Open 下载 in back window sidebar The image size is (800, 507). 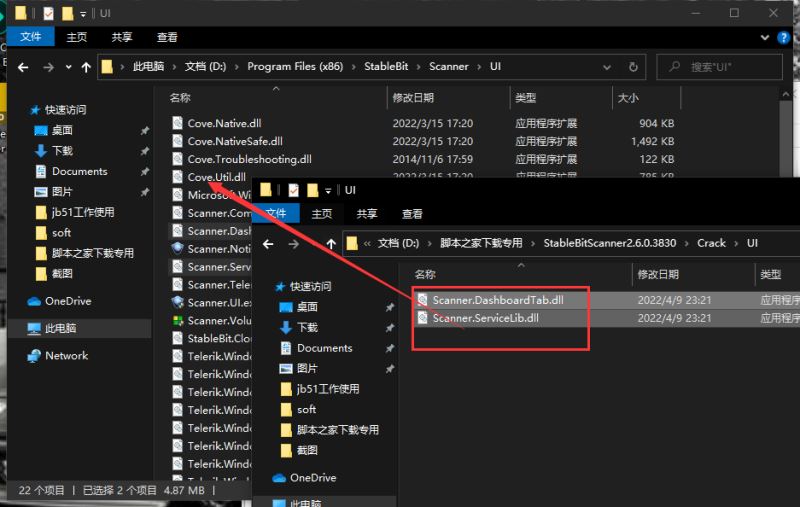point(62,150)
